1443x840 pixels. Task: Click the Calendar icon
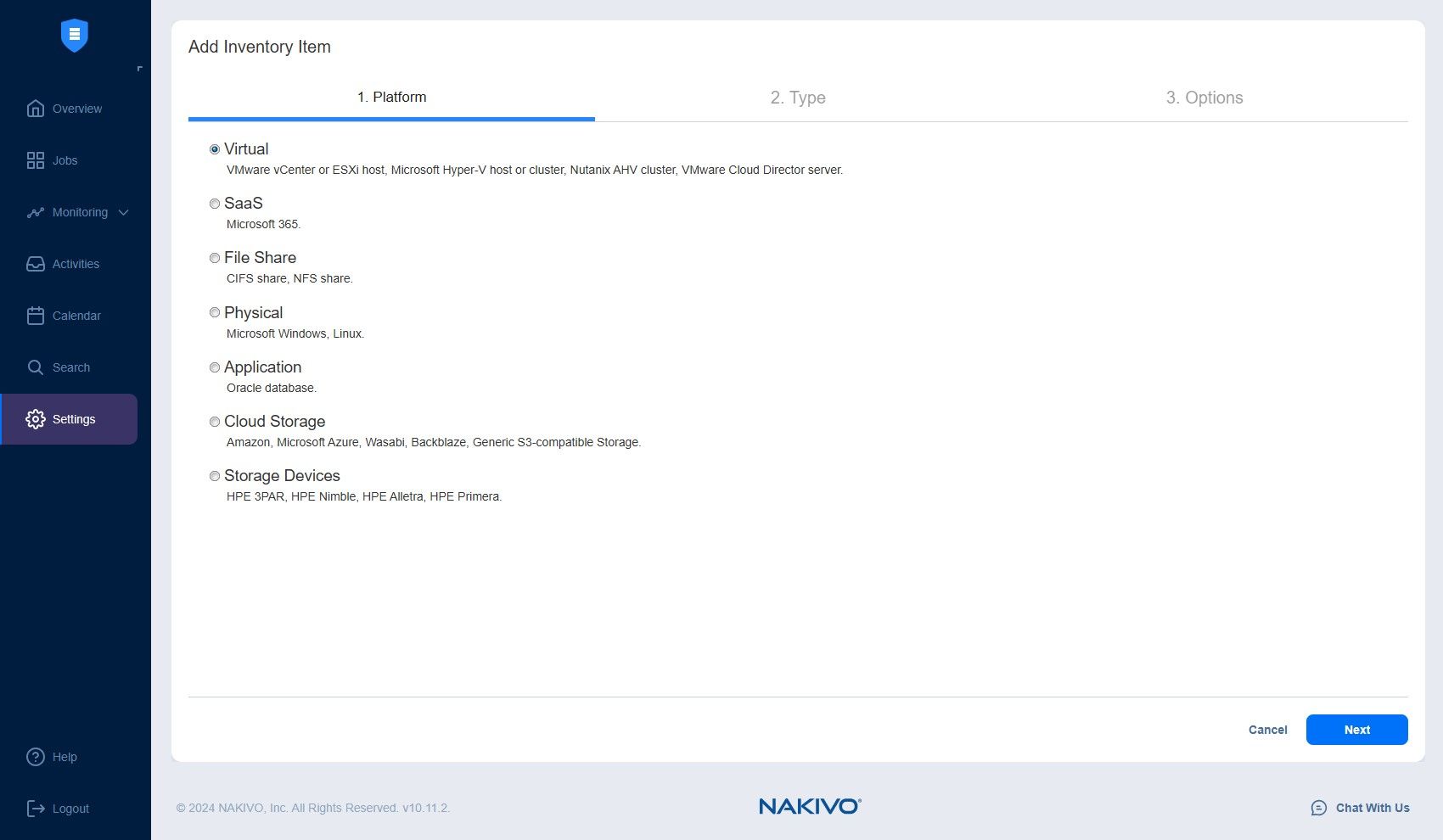coord(35,315)
